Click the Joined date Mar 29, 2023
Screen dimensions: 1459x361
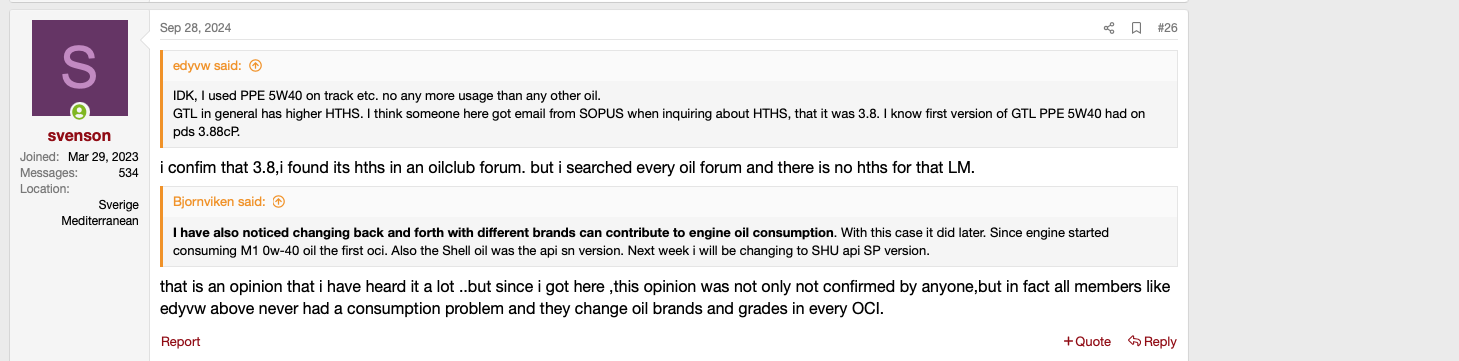tap(103, 157)
